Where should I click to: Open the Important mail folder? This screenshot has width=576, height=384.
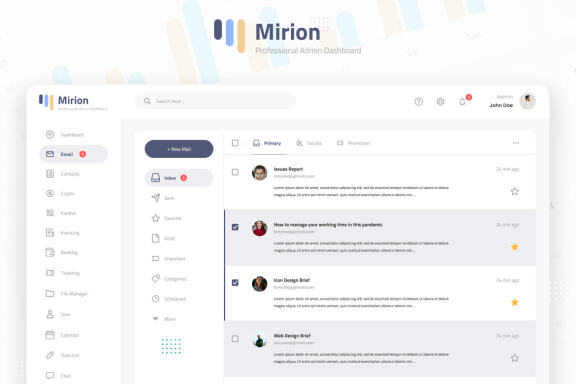tap(169, 259)
